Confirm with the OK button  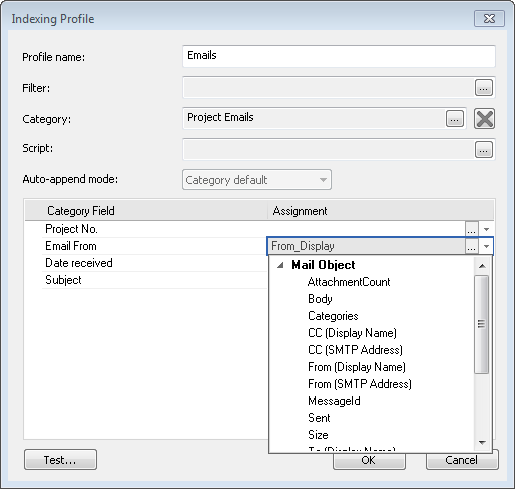tap(369, 461)
